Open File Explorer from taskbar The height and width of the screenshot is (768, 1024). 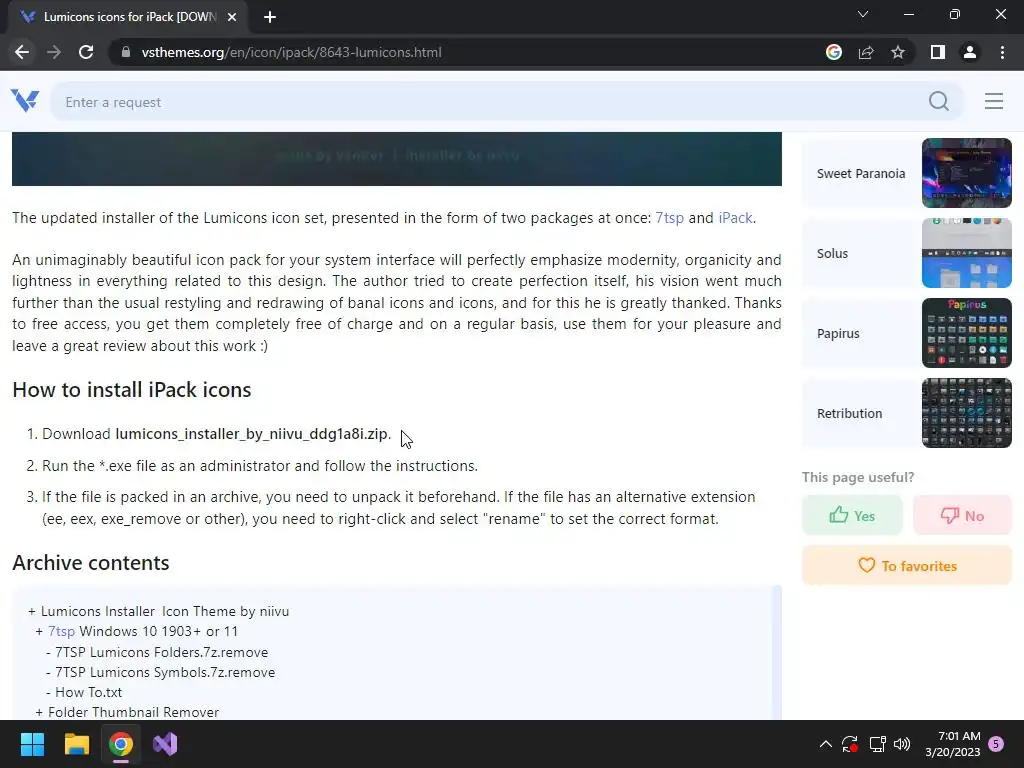point(76,744)
